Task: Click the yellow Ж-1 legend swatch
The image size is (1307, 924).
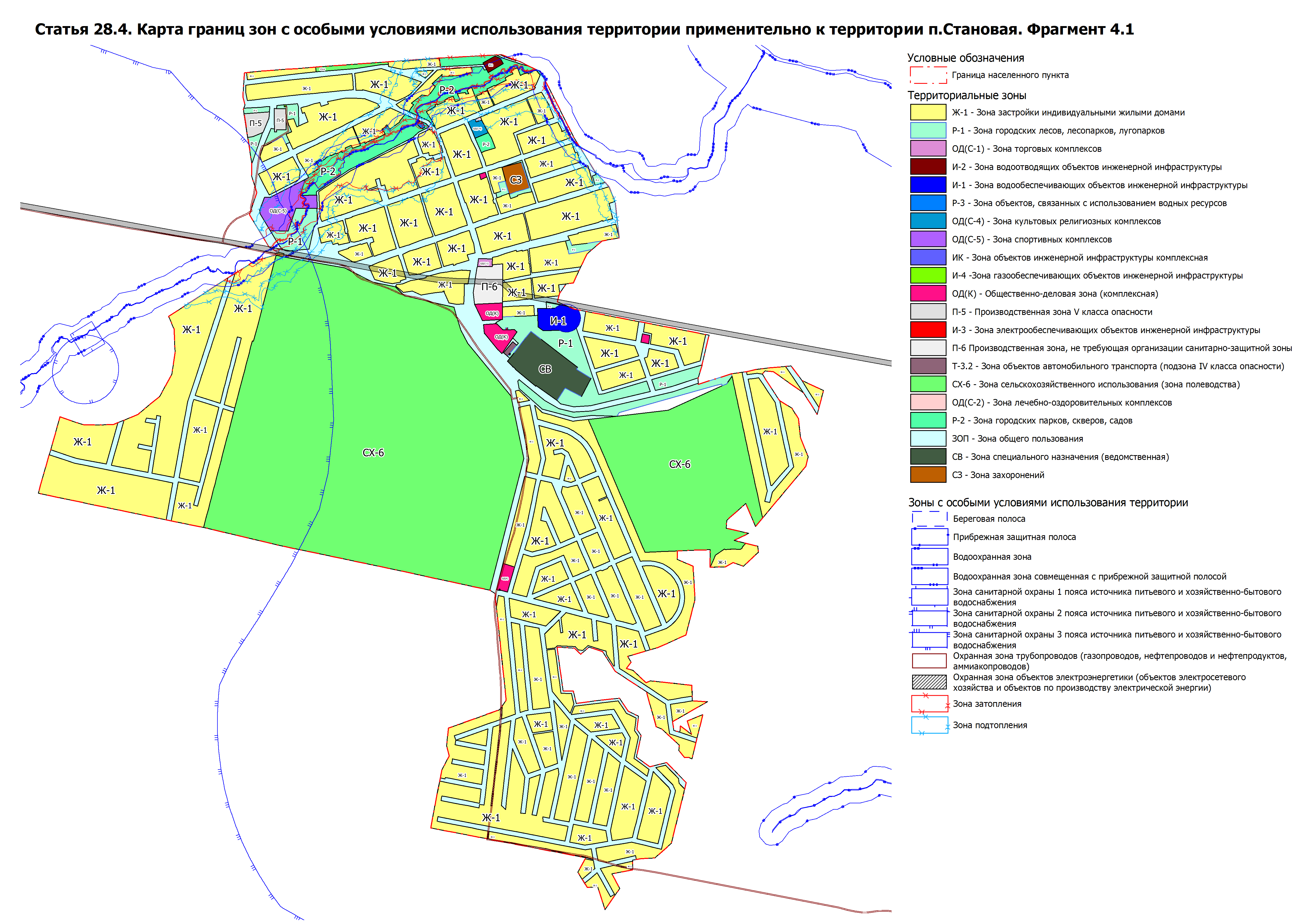Action: click(x=928, y=112)
